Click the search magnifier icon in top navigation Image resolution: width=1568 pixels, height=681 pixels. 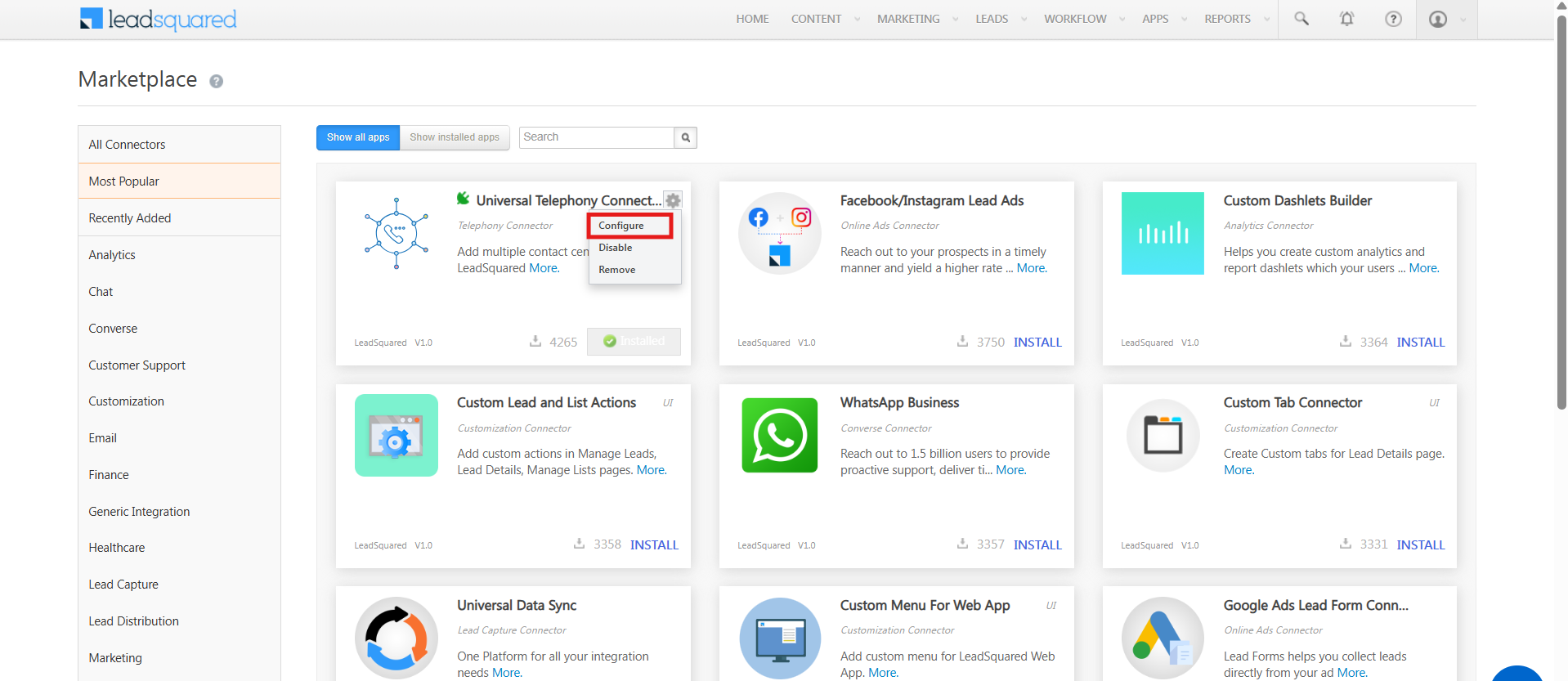click(x=1301, y=19)
